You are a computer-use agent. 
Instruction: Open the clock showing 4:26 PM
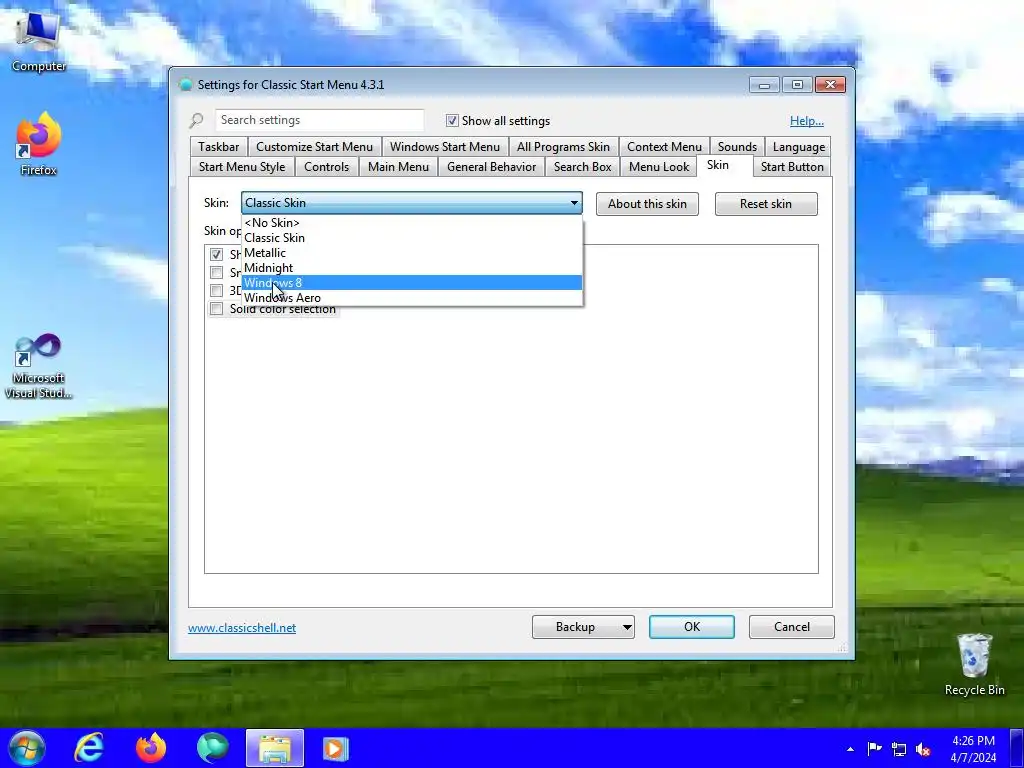pos(973,749)
